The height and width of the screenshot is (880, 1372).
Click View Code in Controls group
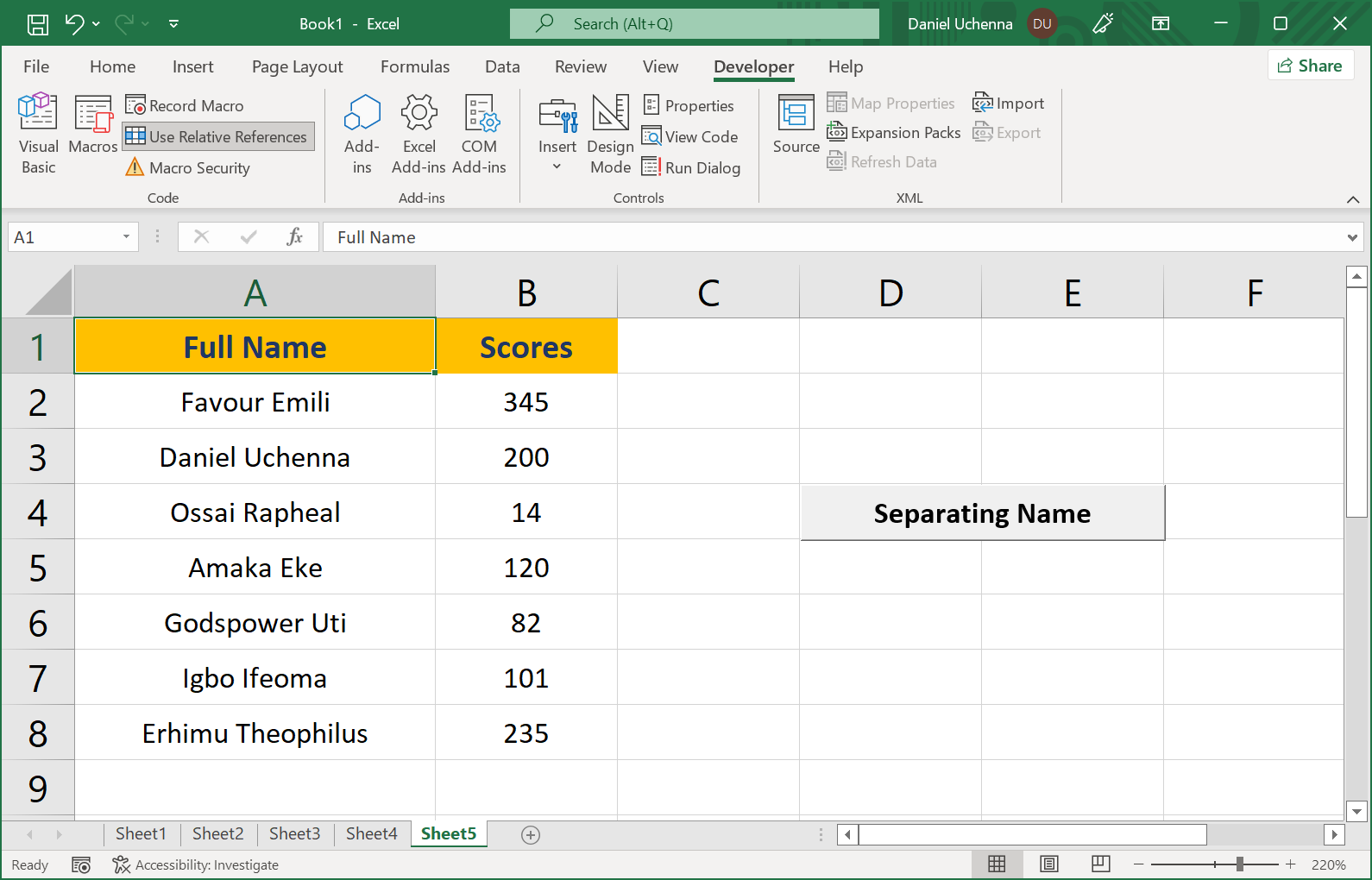[690, 136]
